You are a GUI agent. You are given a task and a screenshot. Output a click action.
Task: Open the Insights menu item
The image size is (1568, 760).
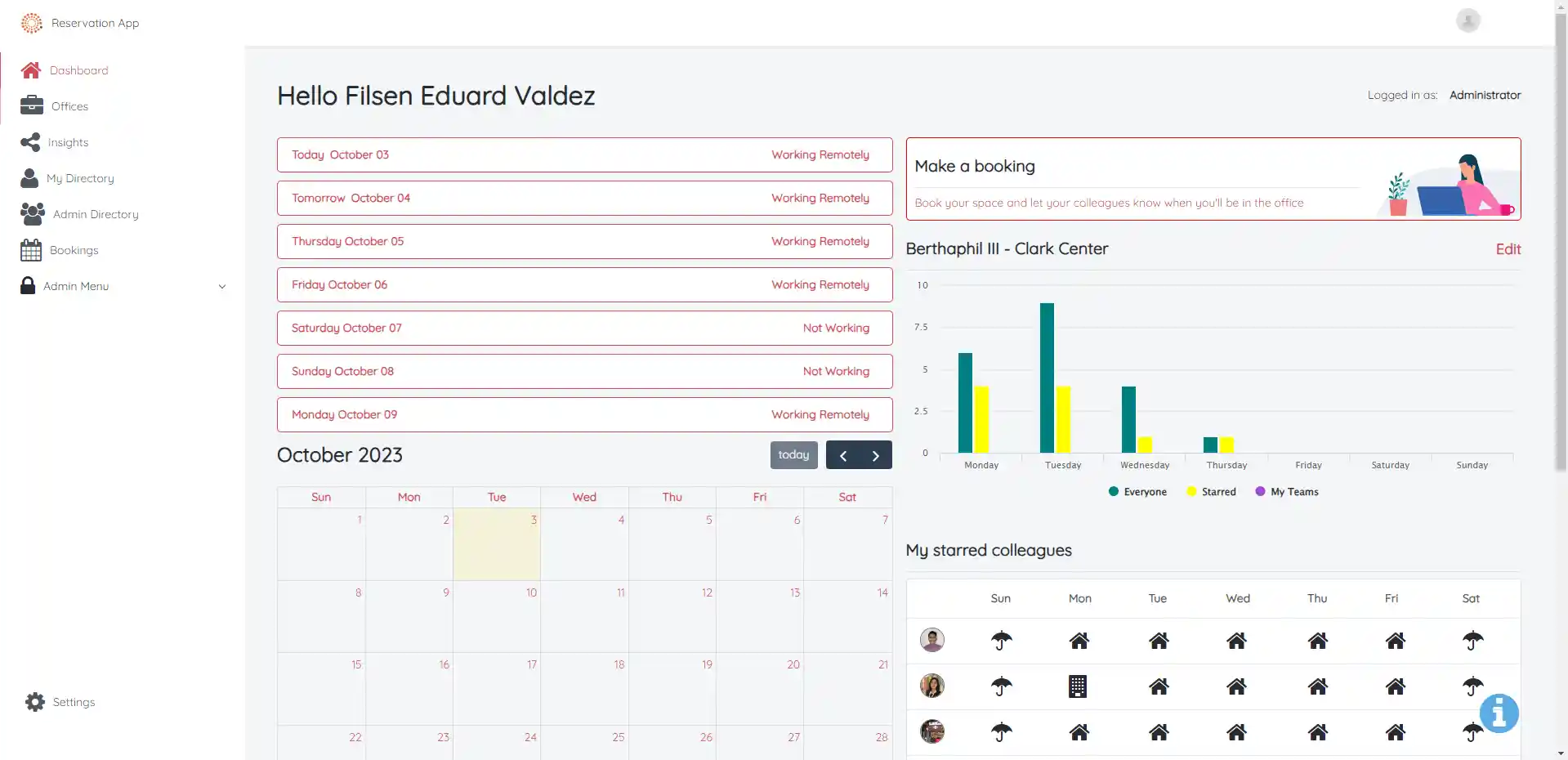(x=68, y=142)
